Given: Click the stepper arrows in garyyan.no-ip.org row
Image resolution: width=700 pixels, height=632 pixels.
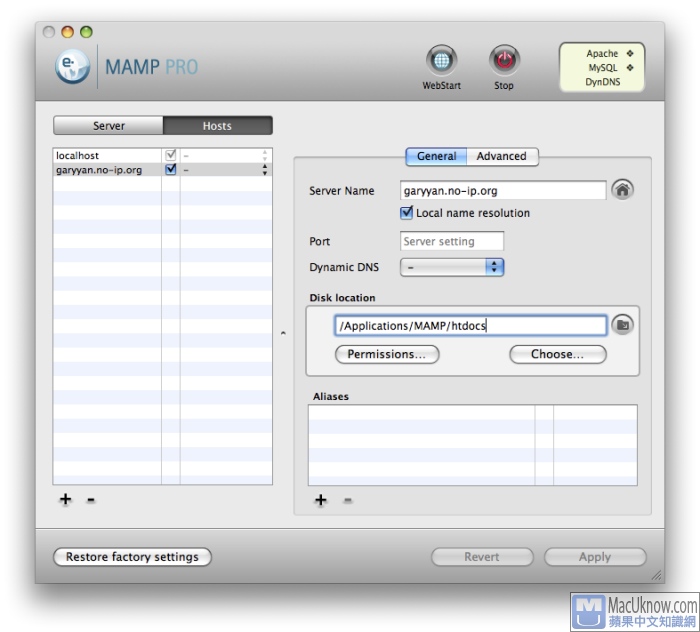Looking at the screenshot, I should [264, 170].
